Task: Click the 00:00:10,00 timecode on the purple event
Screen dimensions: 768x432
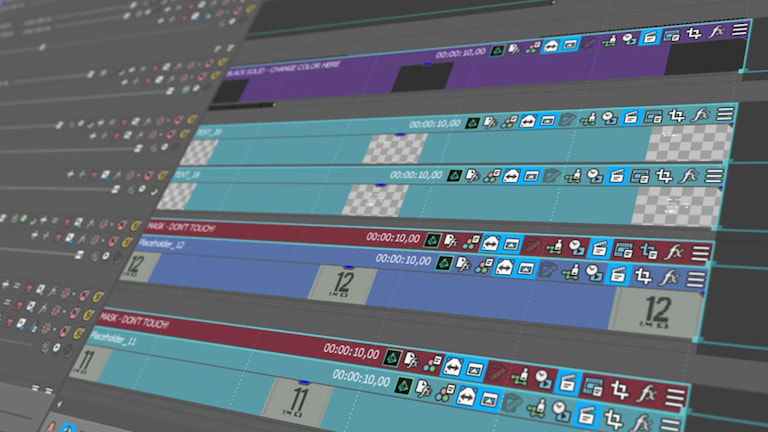Action: click(461, 52)
